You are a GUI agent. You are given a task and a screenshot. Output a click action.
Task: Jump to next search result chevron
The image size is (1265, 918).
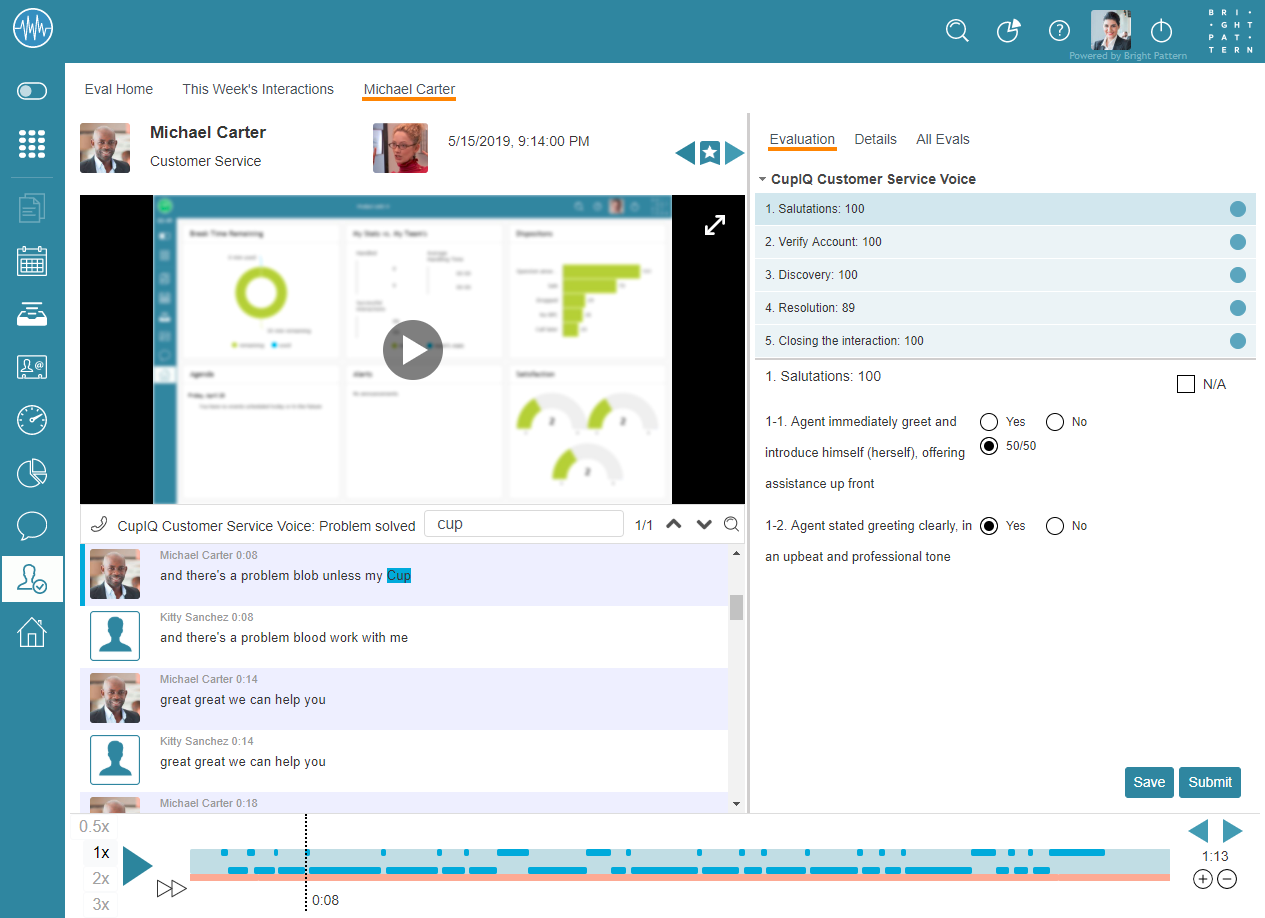[704, 524]
